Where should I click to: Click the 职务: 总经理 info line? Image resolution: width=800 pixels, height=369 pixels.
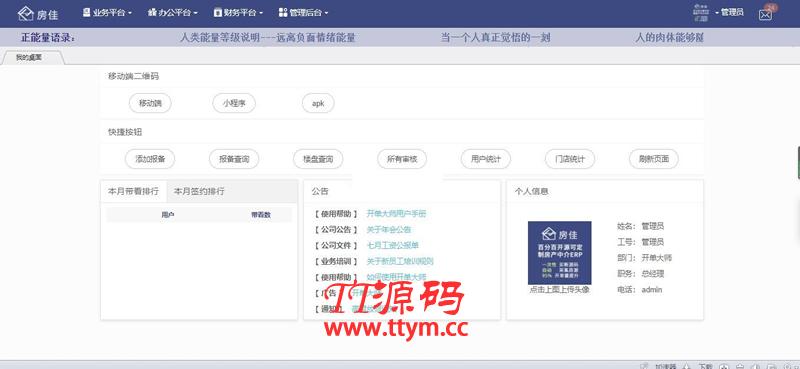pos(640,274)
